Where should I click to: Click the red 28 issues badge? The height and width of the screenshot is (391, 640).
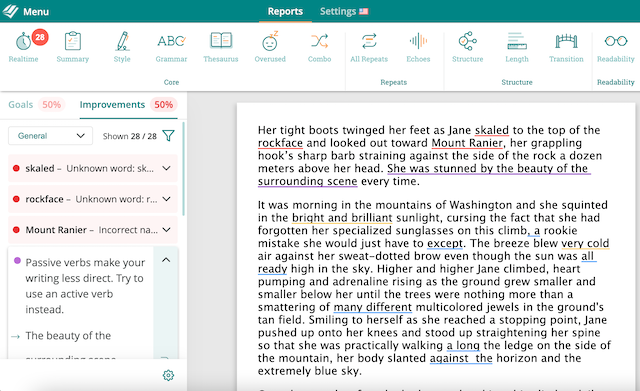click(x=40, y=37)
